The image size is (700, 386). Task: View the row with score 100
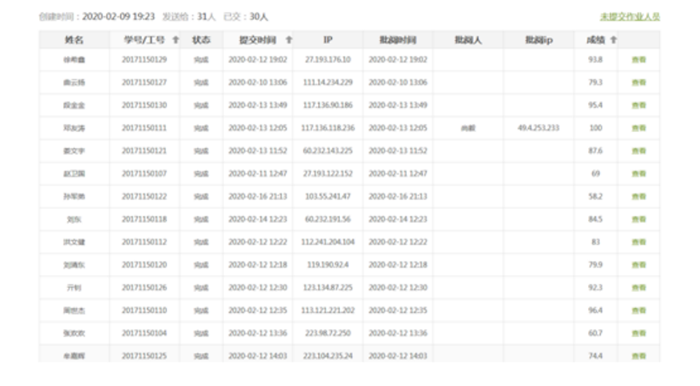pyautogui.click(x=639, y=128)
